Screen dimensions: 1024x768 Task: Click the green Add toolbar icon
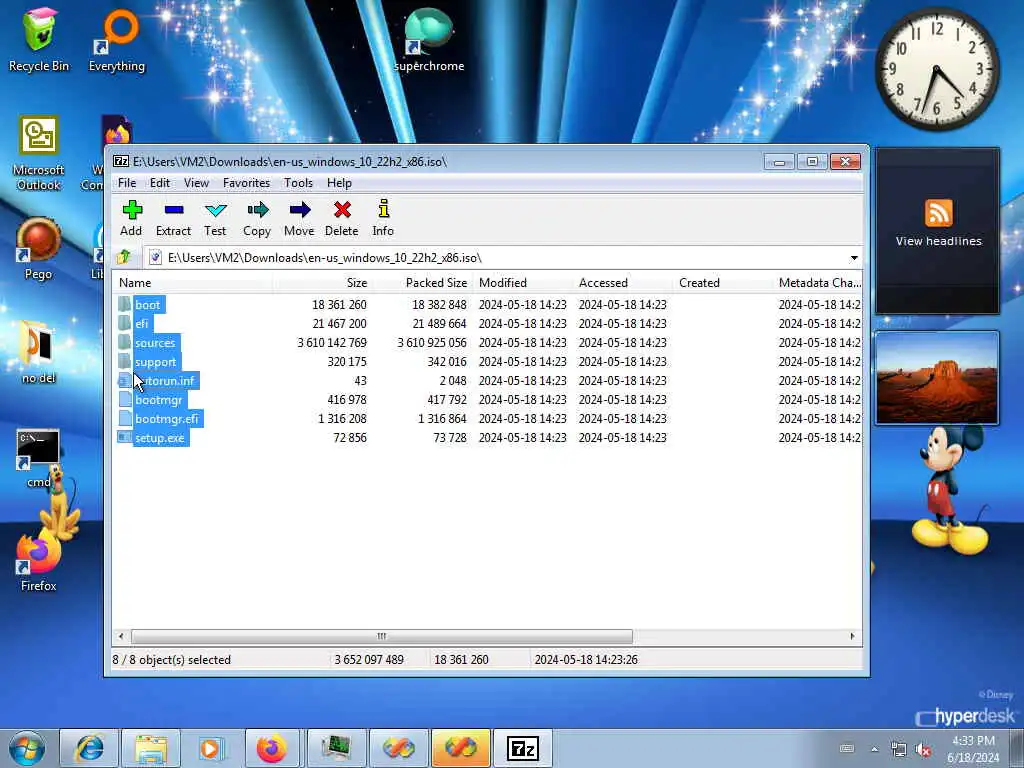[131, 210]
